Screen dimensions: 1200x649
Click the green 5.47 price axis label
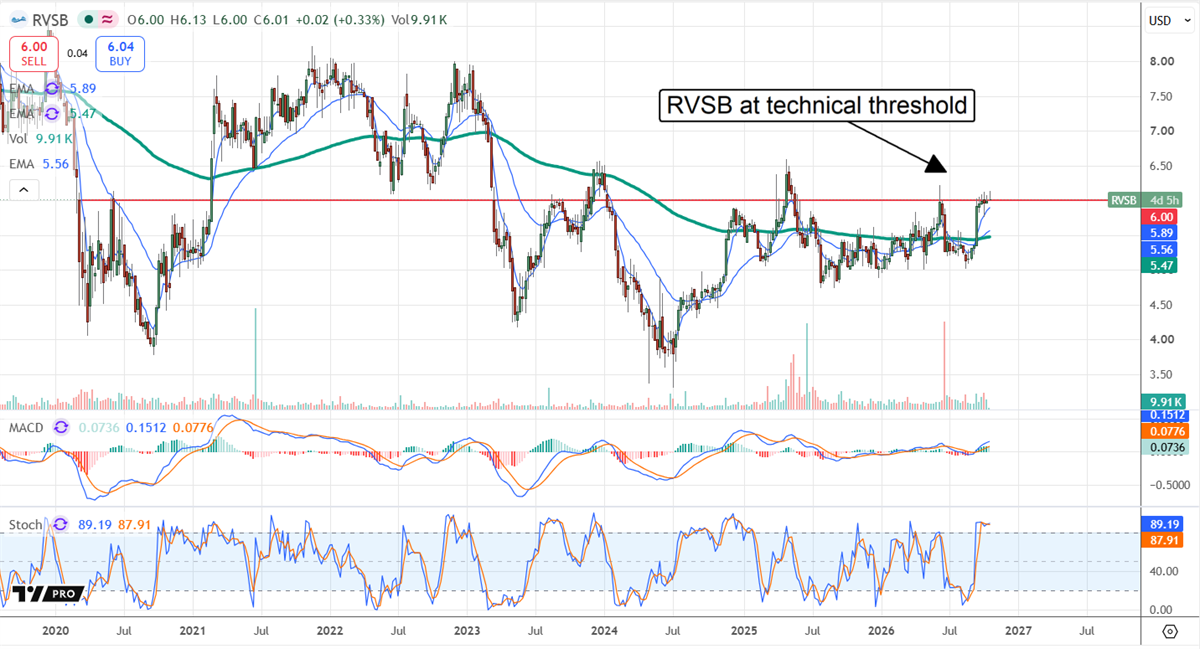coord(1160,265)
